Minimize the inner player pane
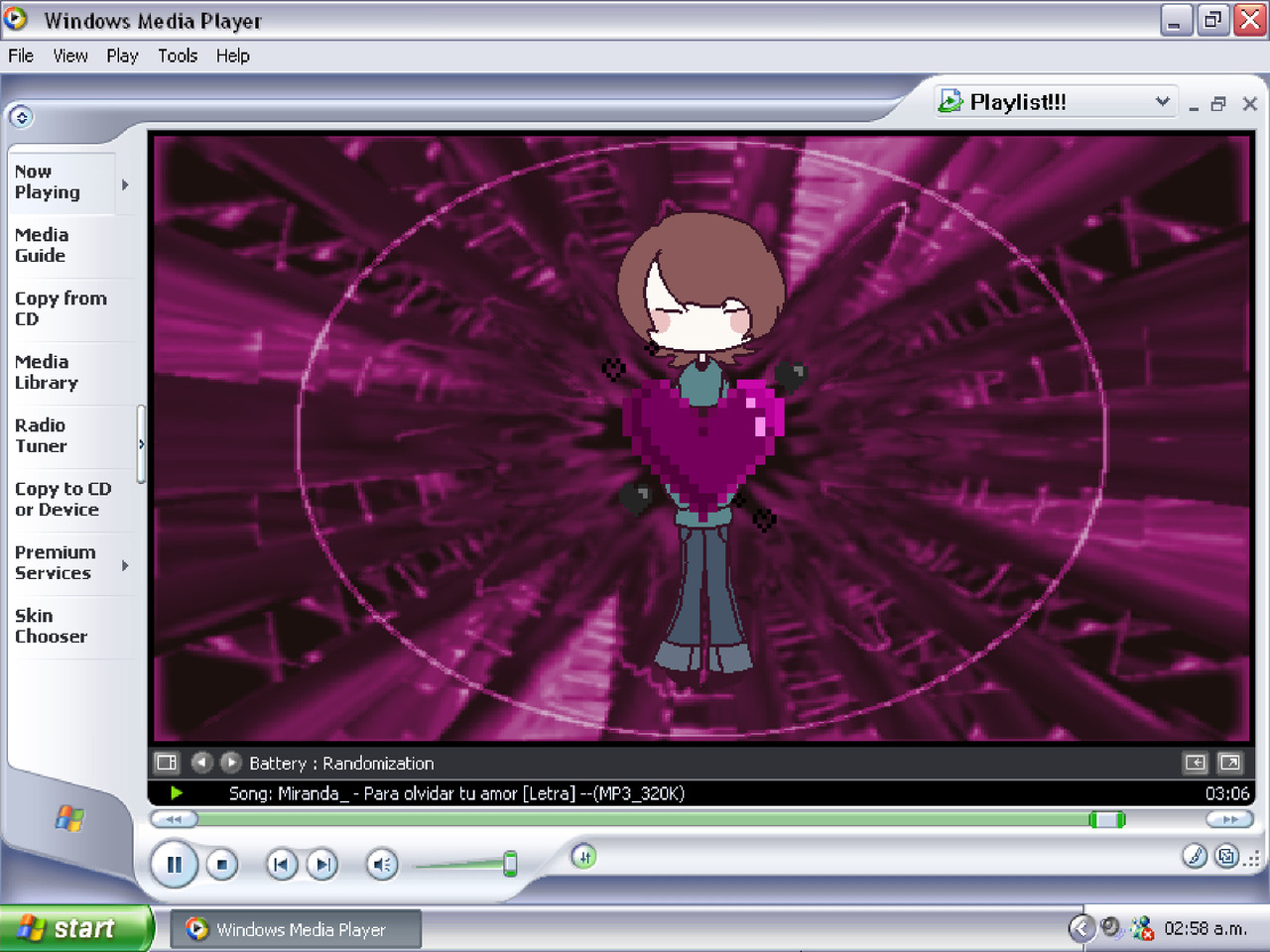The height and width of the screenshot is (952, 1270). point(1194,104)
